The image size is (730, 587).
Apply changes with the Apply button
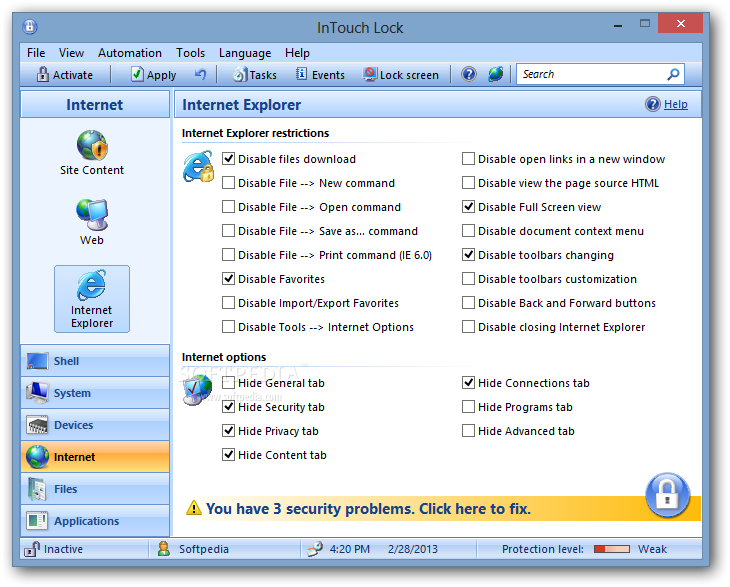point(154,74)
